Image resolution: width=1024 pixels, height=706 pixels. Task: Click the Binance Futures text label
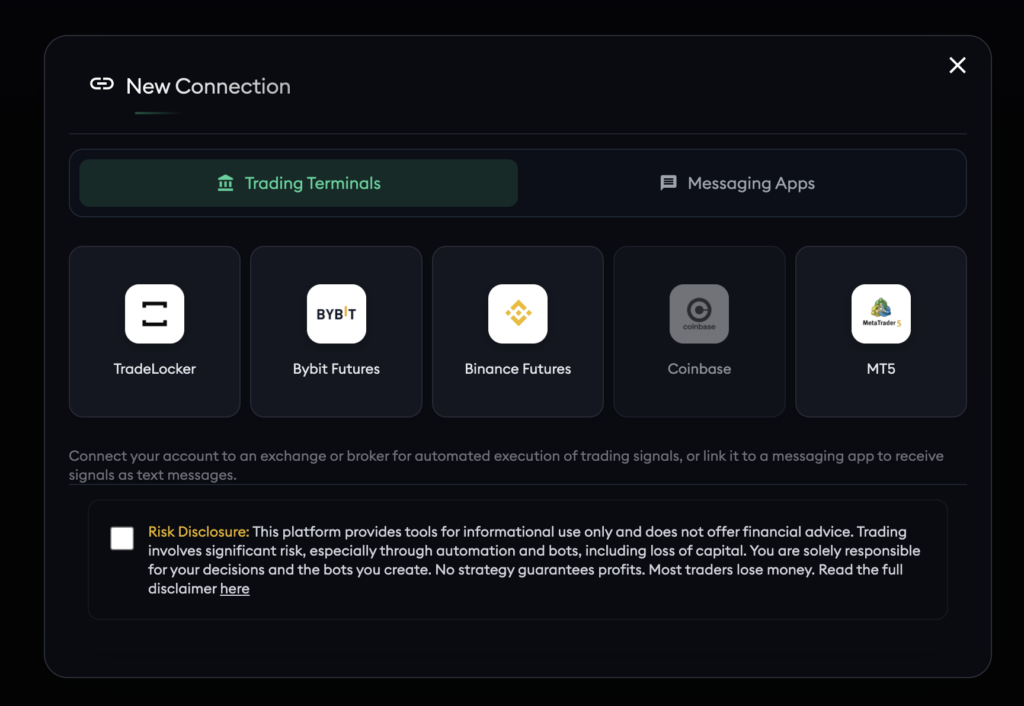tap(517, 369)
